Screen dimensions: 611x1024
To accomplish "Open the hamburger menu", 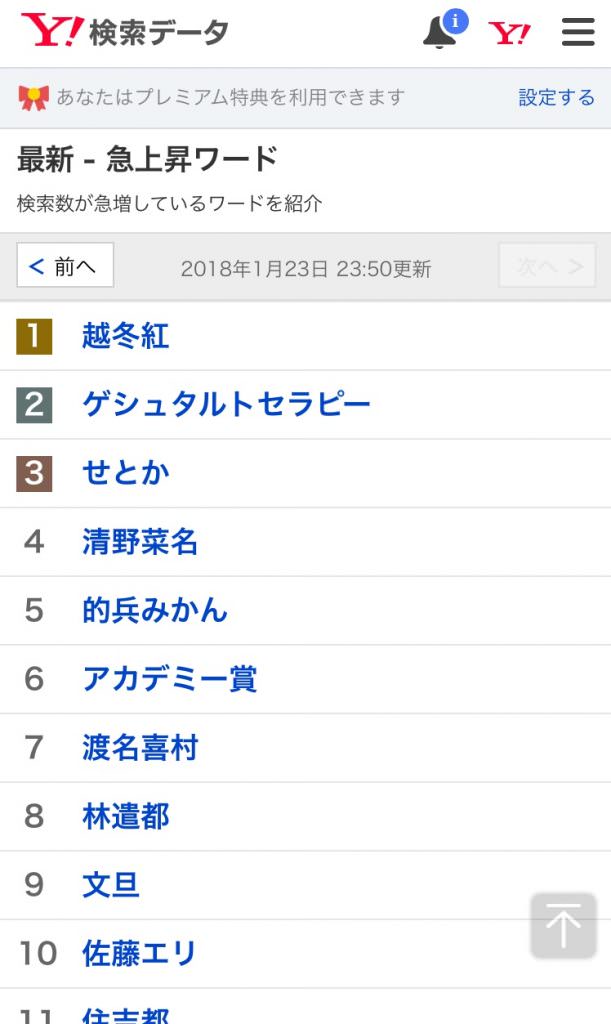I will 578,33.
